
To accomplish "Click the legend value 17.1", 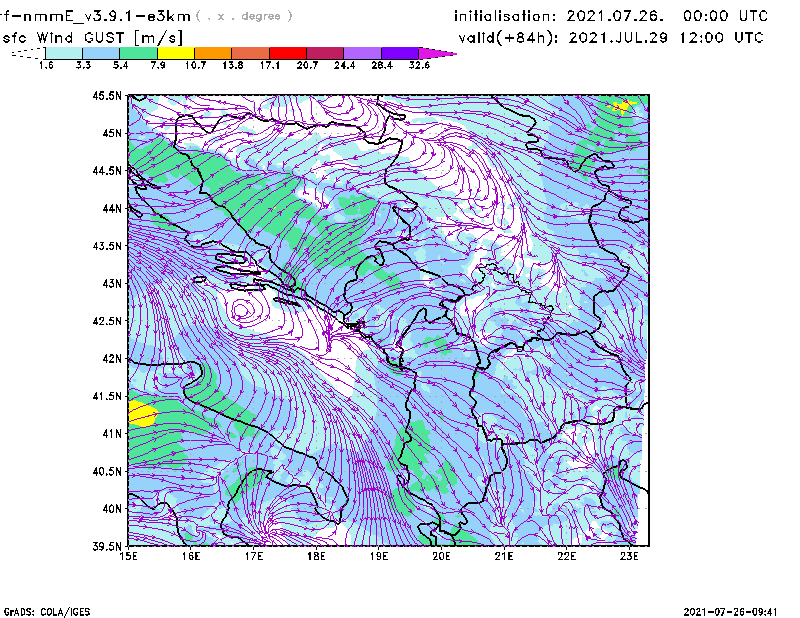I will coord(269,65).
